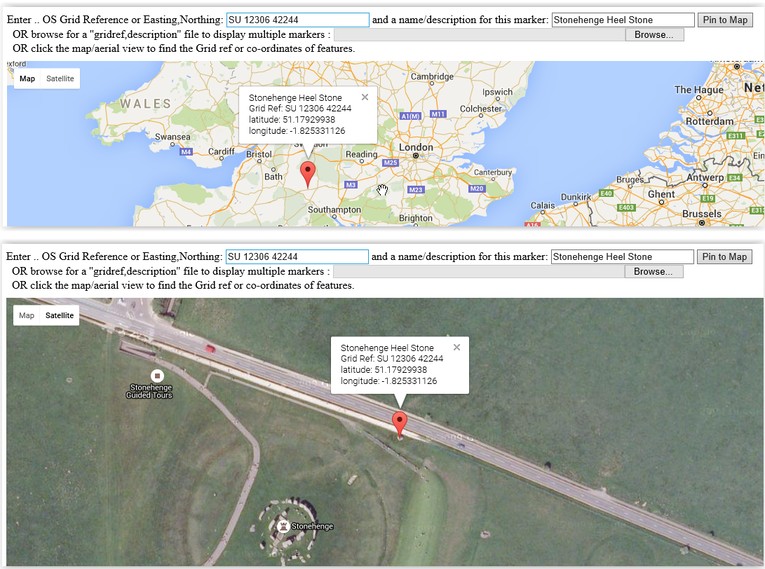Click London label on the map

(416, 147)
